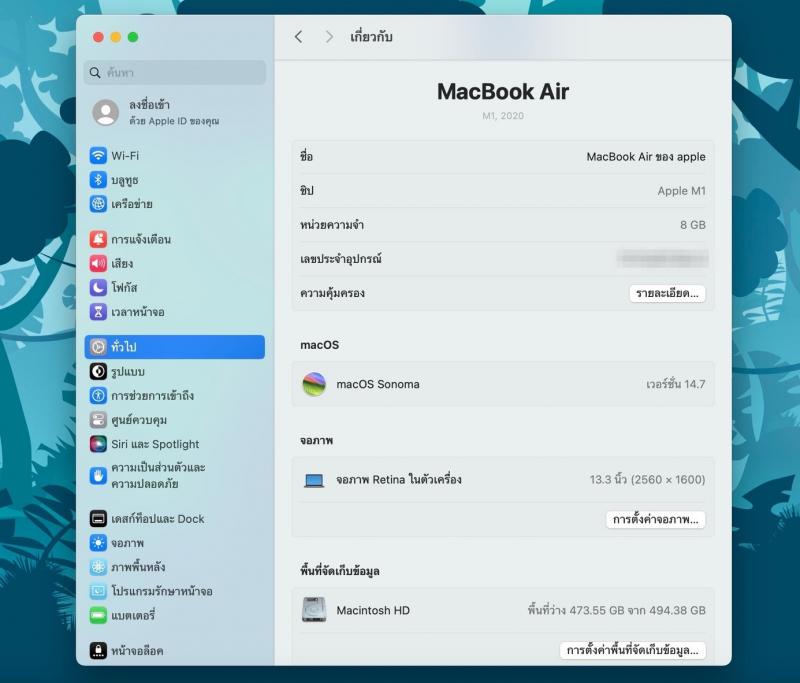Open the Battery (แบตเตอรี่) icon
Image resolution: width=800 pixels, height=683 pixels.
point(98,615)
